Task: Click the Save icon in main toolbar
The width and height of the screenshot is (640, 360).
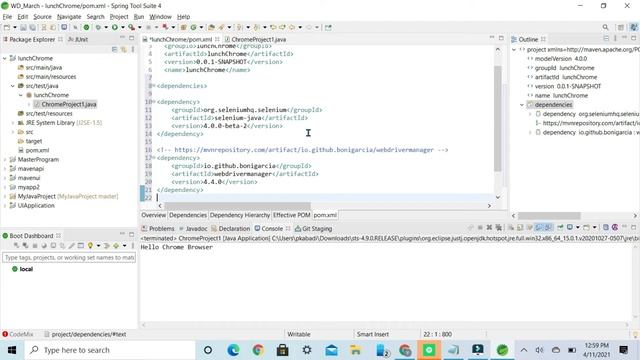Action: (23, 27)
